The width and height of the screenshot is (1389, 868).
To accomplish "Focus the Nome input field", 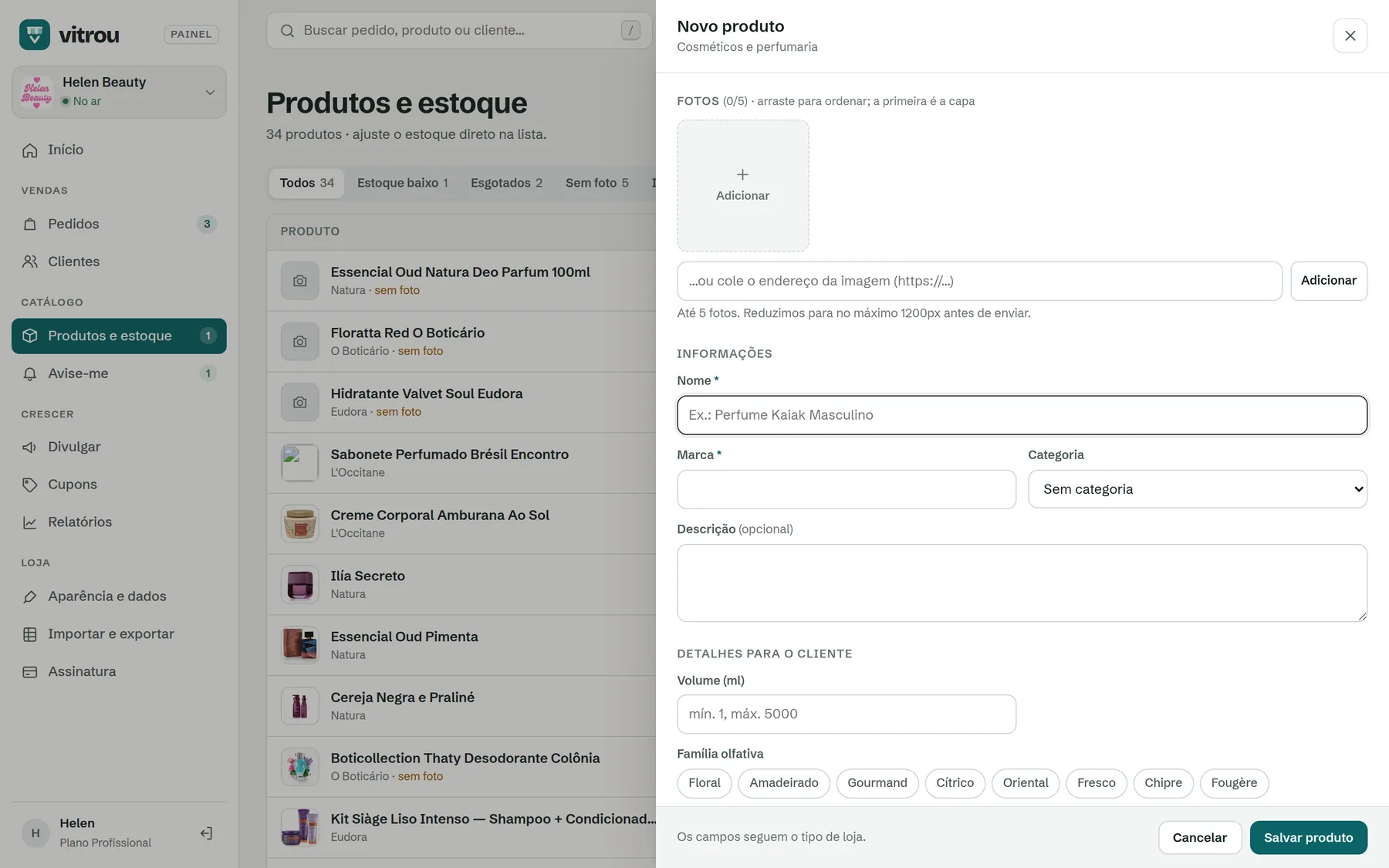I will pyautogui.click(x=1022, y=415).
